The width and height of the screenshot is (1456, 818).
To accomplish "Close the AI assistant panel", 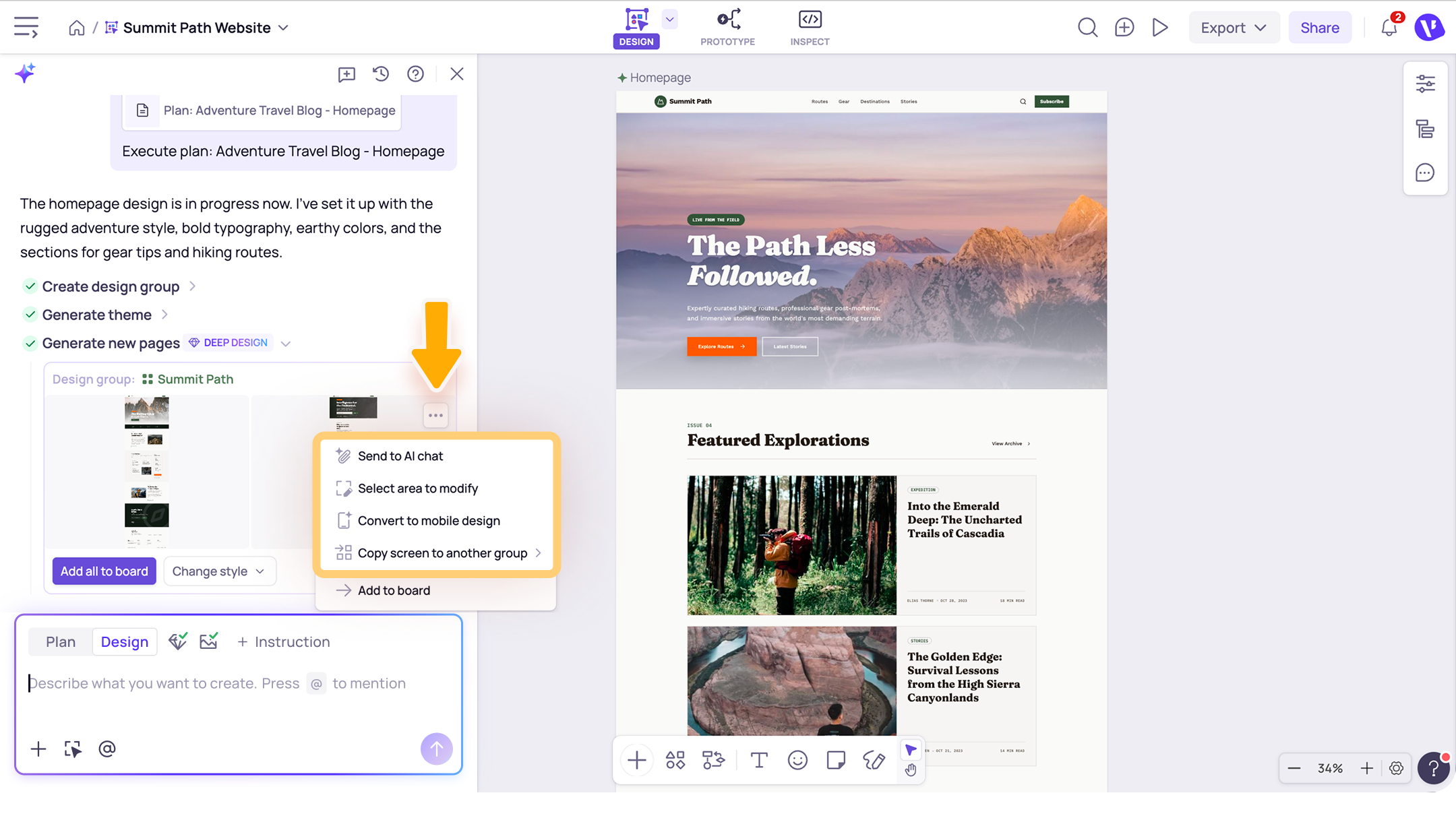I will pos(457,74).
